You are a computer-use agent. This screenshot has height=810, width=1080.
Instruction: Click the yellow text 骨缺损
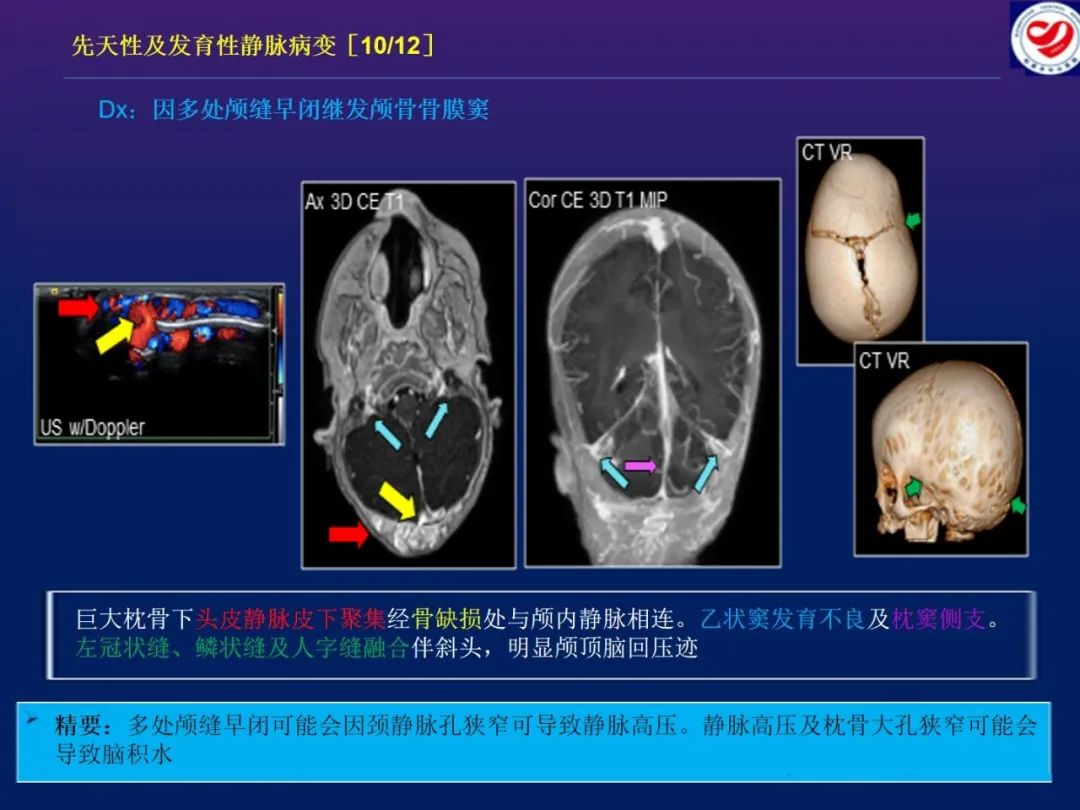point(446,619)
